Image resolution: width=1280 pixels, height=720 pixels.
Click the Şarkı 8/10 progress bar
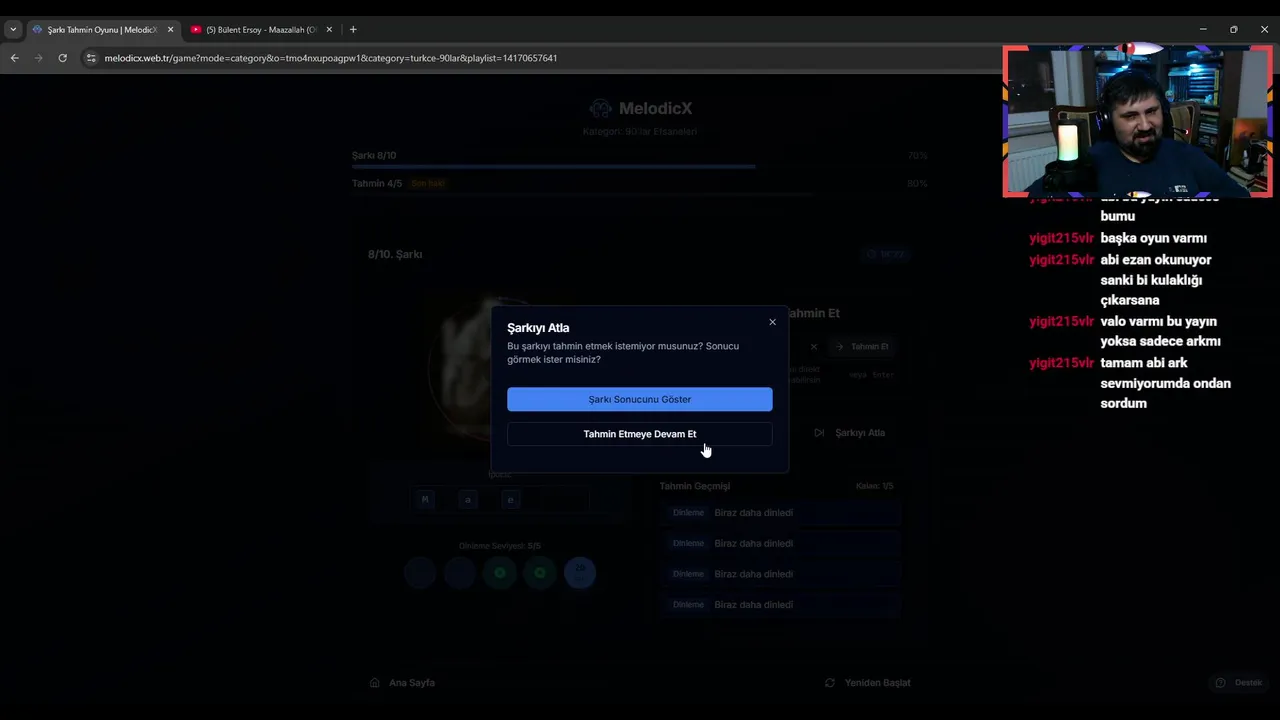tap(640, 166)
